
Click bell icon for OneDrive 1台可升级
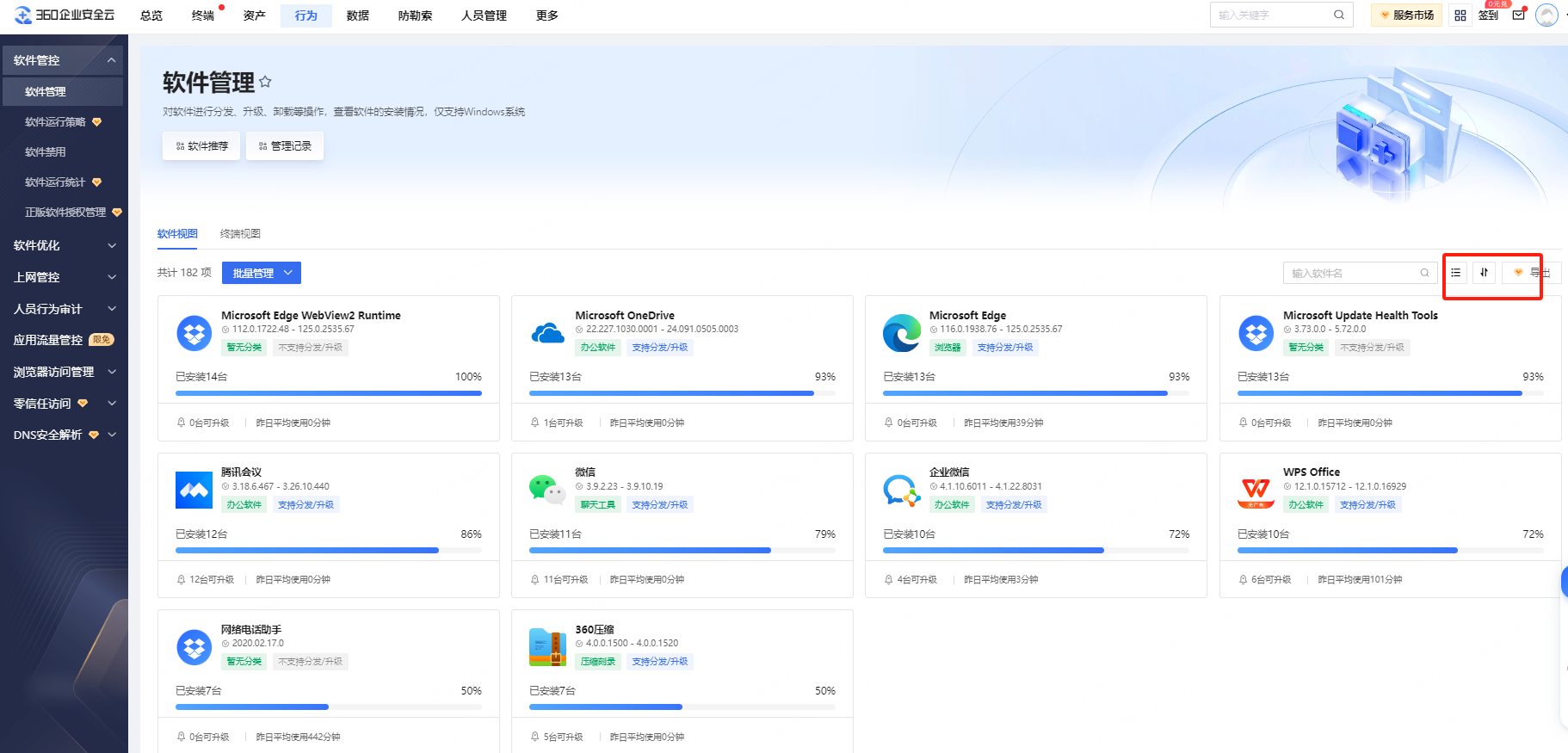coord(535,423)
